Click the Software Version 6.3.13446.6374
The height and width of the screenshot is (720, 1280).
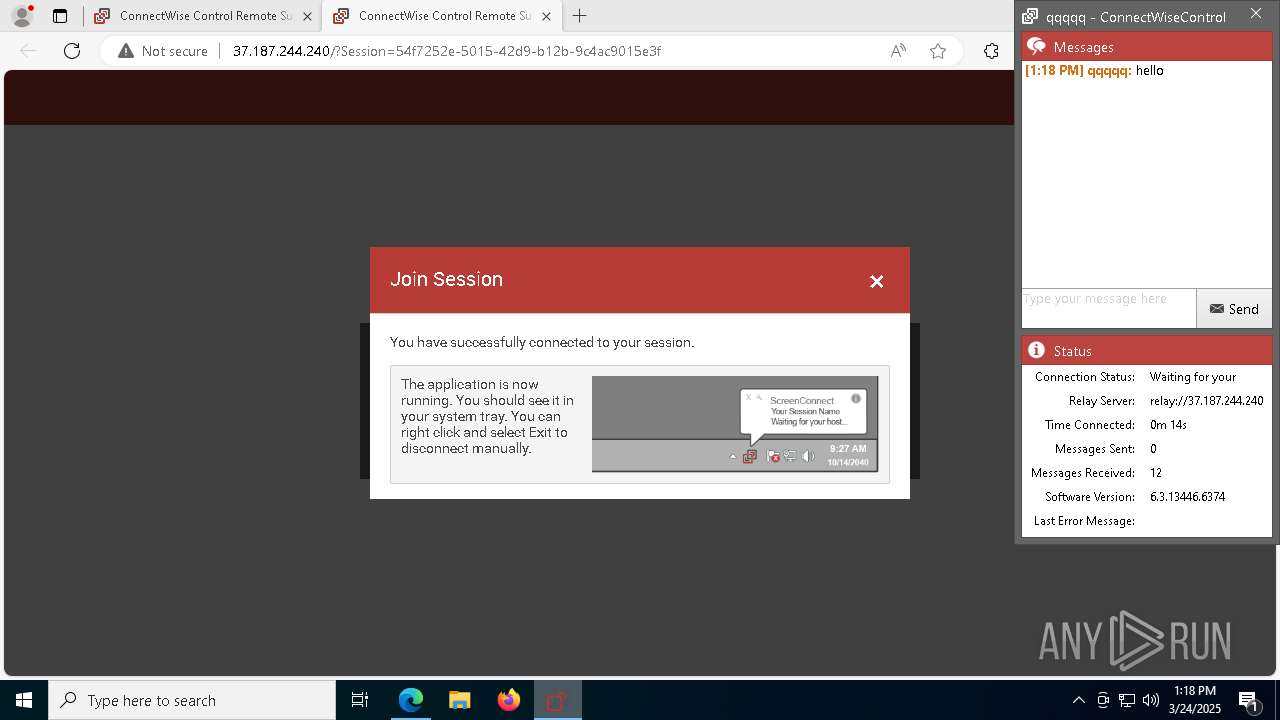(1187, 497)
